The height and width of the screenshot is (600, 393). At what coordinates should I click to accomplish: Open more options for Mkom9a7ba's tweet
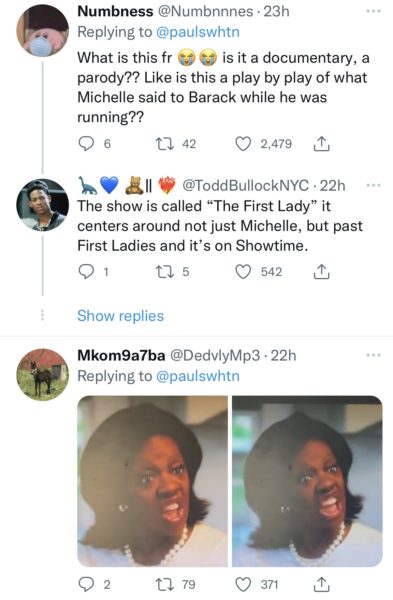pyautogui.click(x=373, y=355)
